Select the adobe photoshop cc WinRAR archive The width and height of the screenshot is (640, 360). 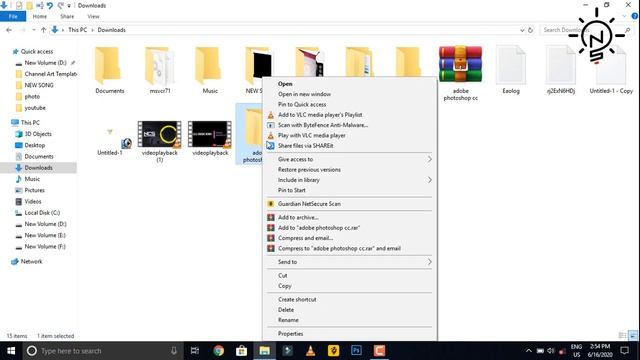click(x=460, y=64)
